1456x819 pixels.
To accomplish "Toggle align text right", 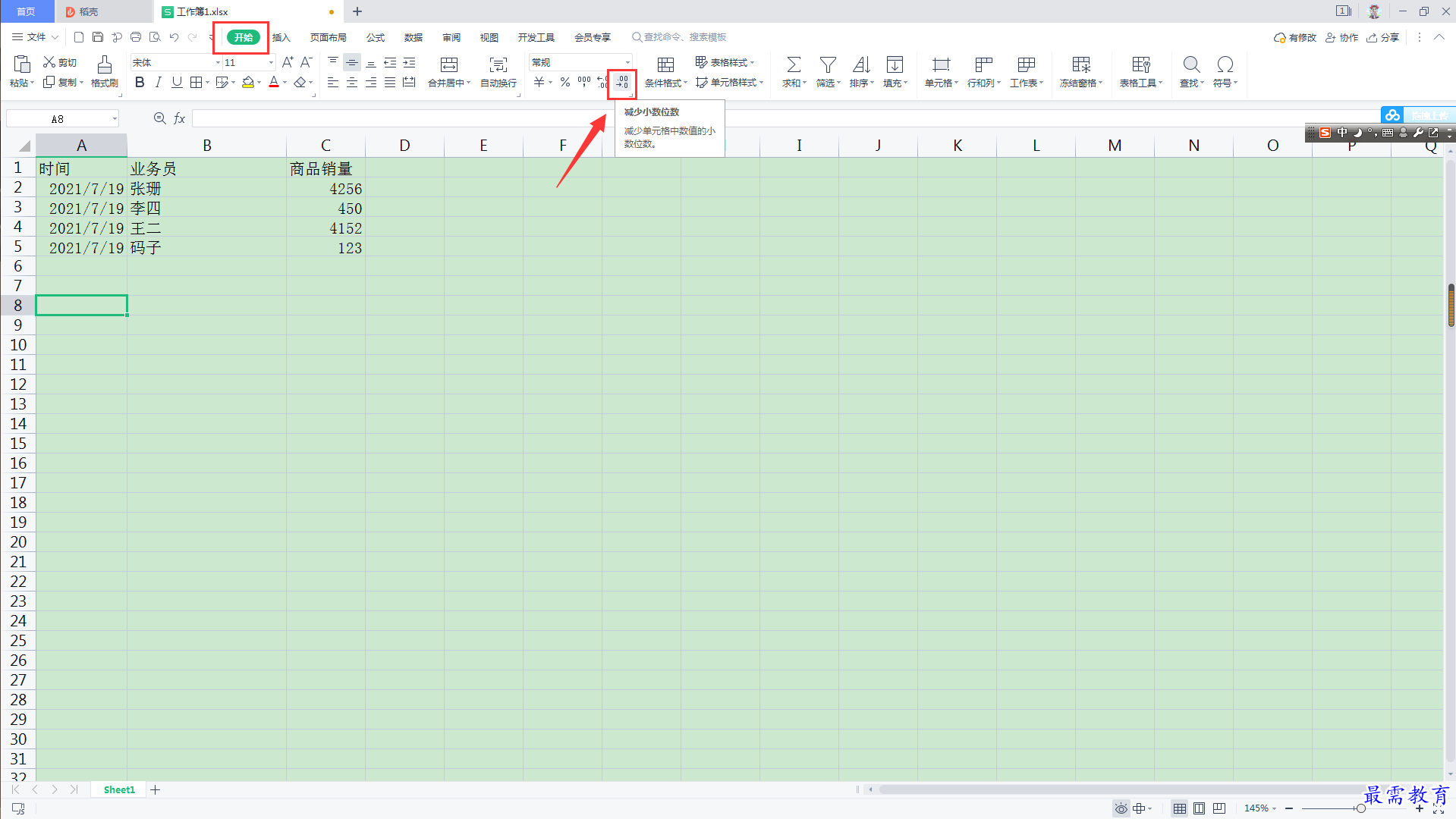I will point(371,82).
